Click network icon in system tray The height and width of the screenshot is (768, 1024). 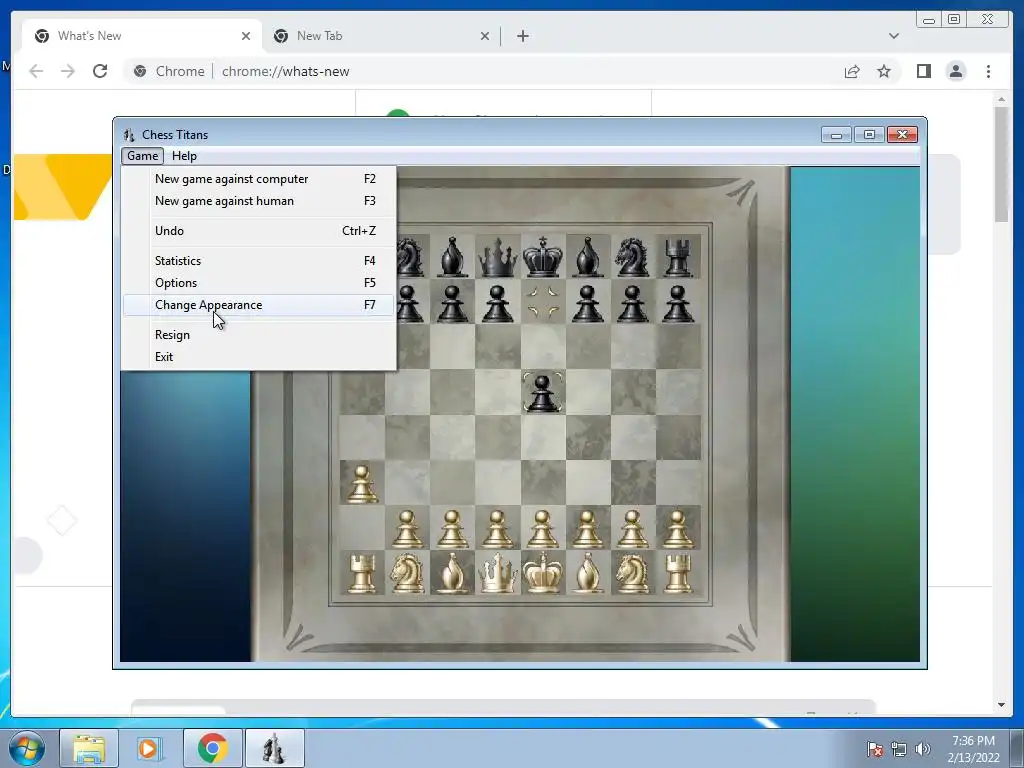899,749
